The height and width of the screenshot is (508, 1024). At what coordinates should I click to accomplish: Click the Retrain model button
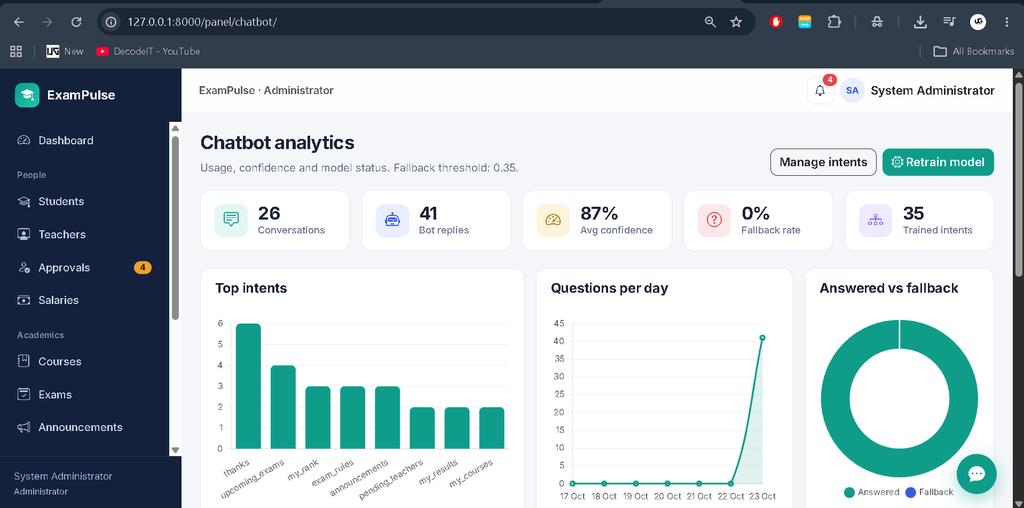coord(938,162)
